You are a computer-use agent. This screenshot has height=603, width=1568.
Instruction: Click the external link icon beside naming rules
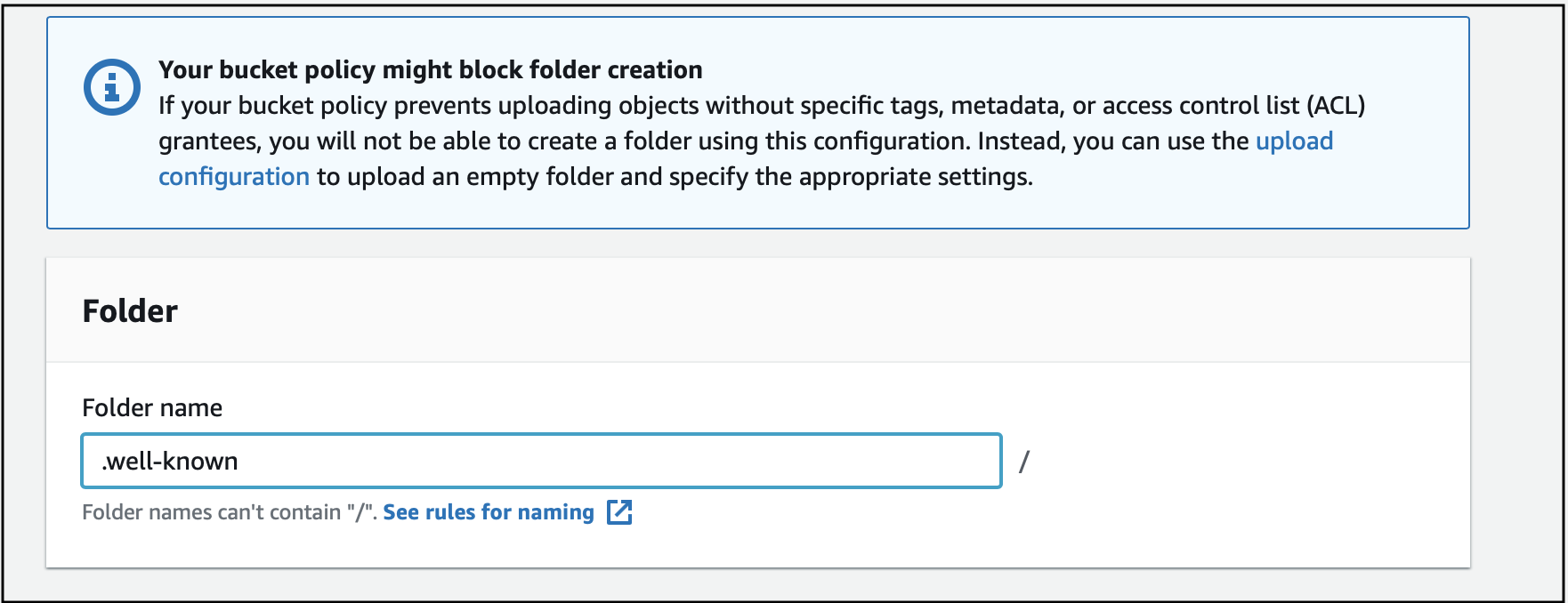click(619, 512)
